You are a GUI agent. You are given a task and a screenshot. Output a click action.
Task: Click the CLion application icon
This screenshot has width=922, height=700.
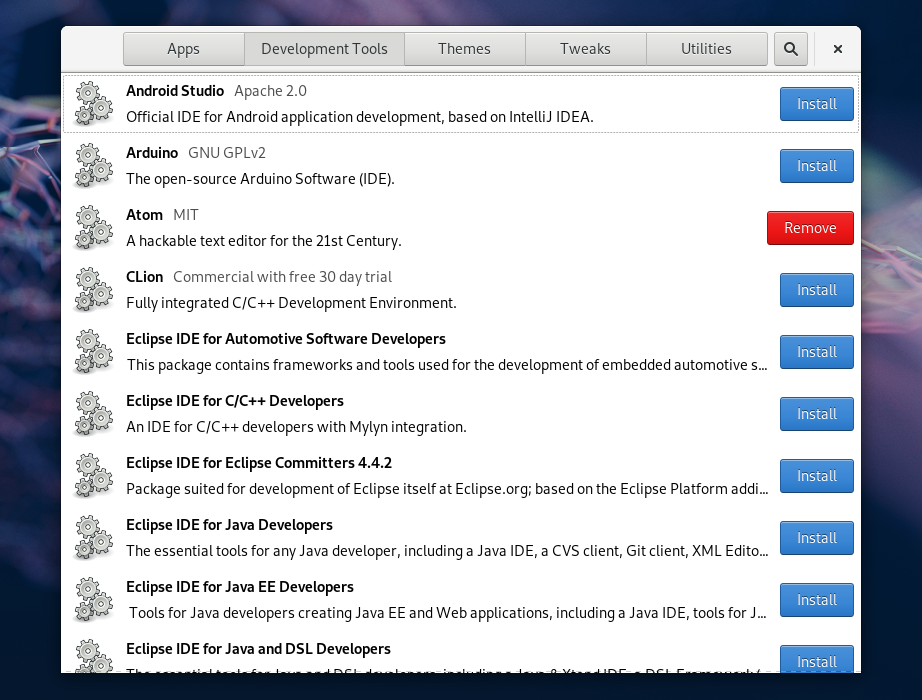point(93,289)
